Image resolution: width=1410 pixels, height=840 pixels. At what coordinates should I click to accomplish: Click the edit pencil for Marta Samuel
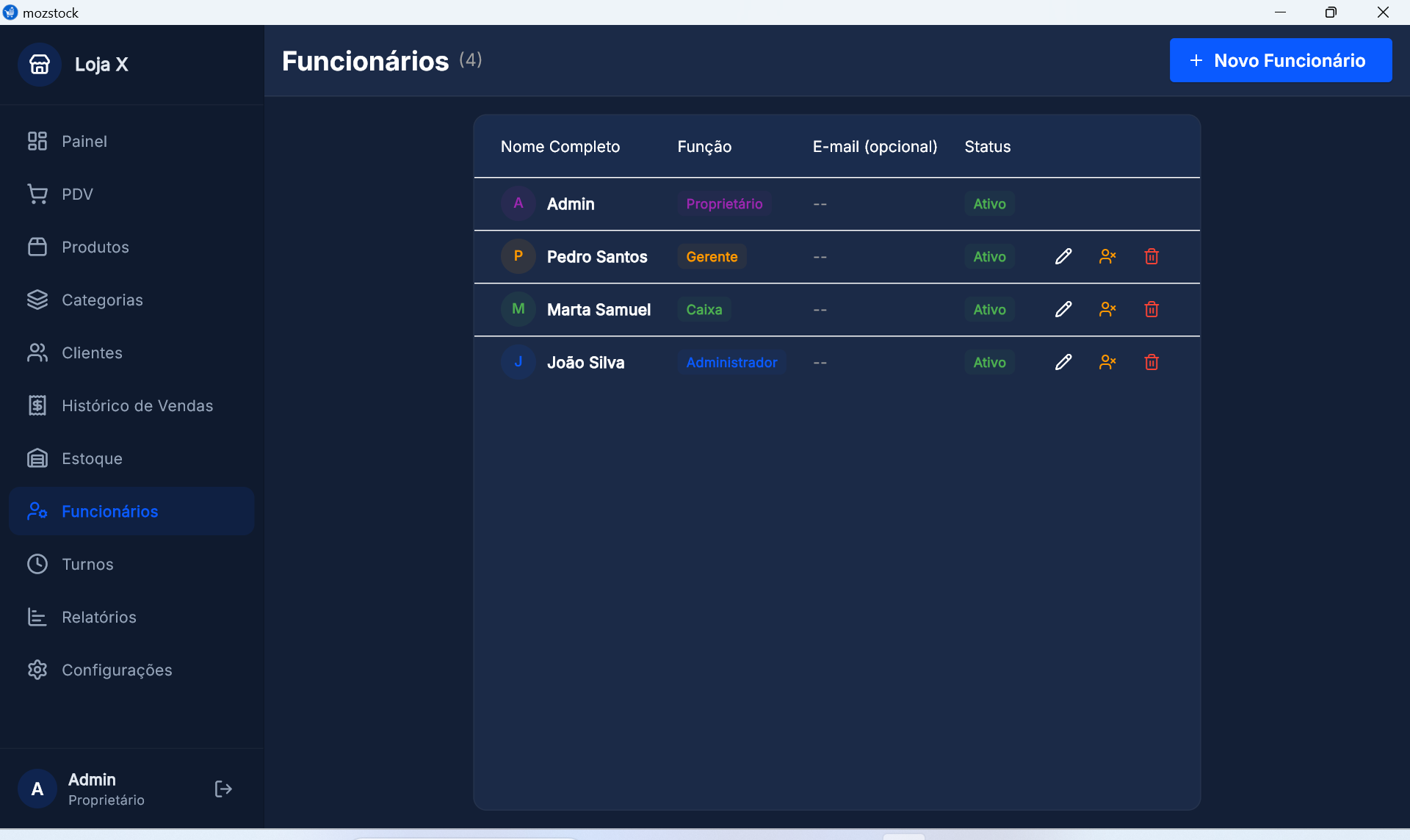coord(1063,309)
